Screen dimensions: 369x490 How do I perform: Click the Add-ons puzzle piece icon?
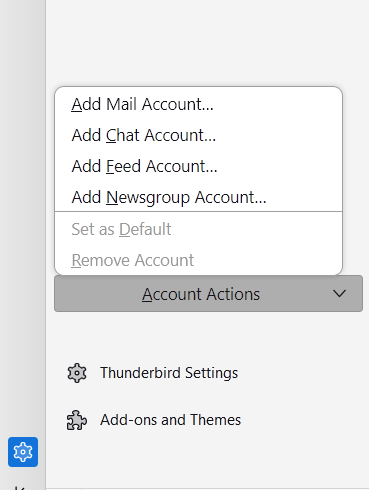tap(77, 420)
